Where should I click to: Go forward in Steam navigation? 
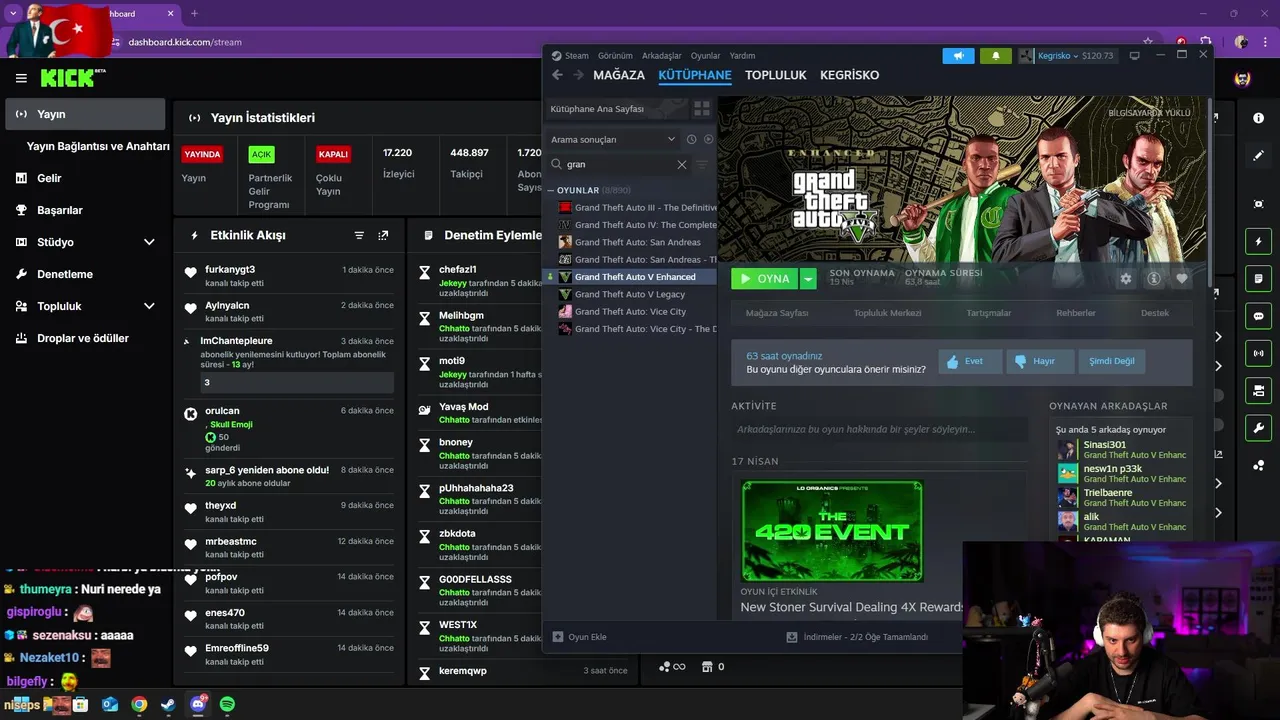pos(577,75)
